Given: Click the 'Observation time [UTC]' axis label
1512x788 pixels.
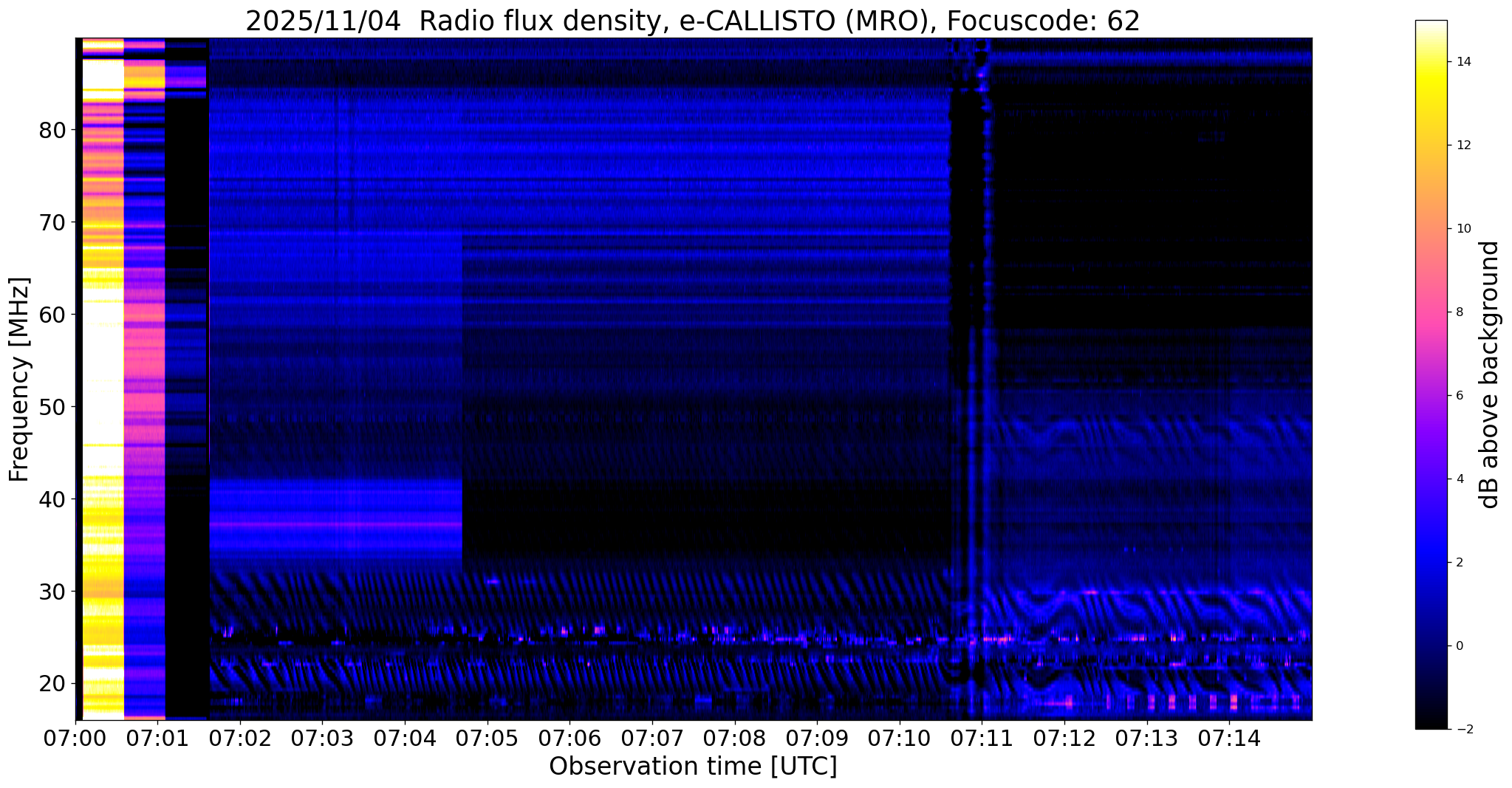Looking at the screenshot, I should coord(693,767).
